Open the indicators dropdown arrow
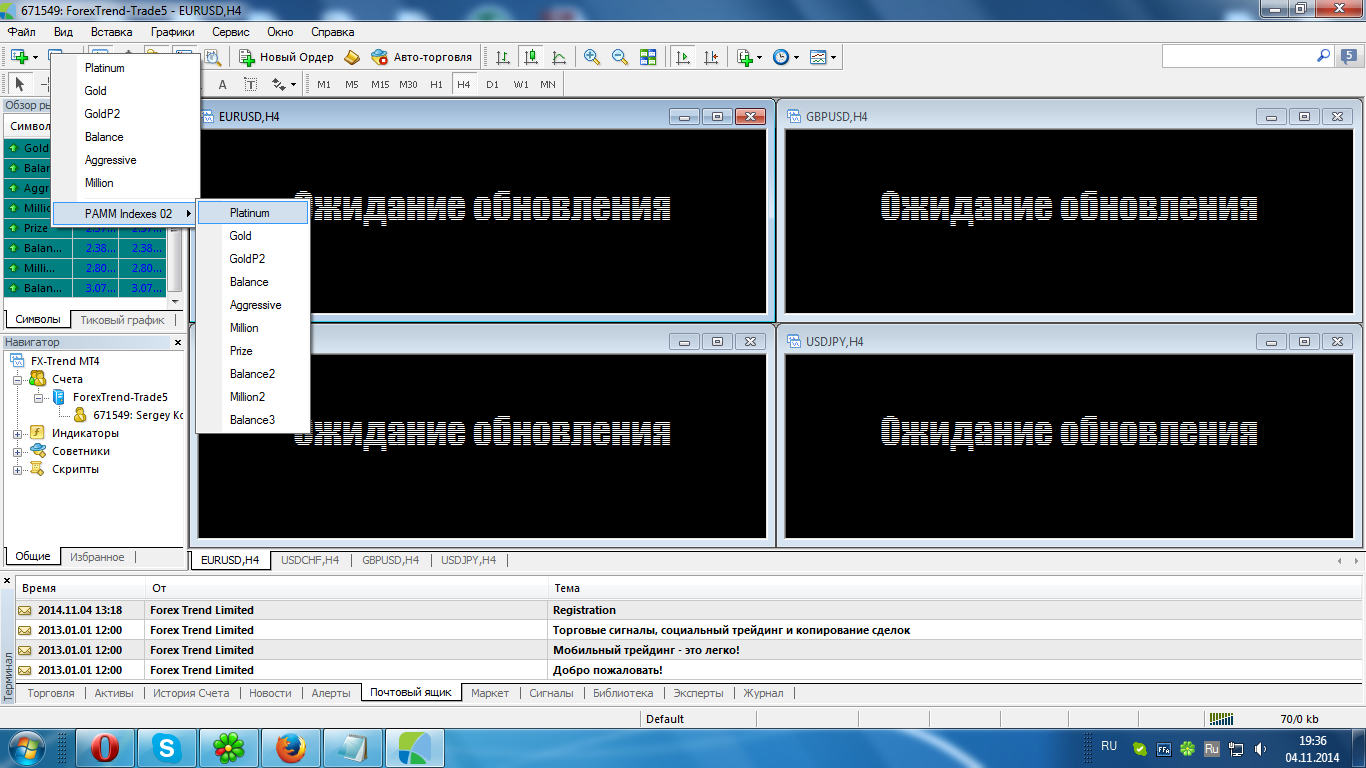Image resolution: width=1366 pixels, height=768 pixels. pyautogui.click(x=760, y=57)
